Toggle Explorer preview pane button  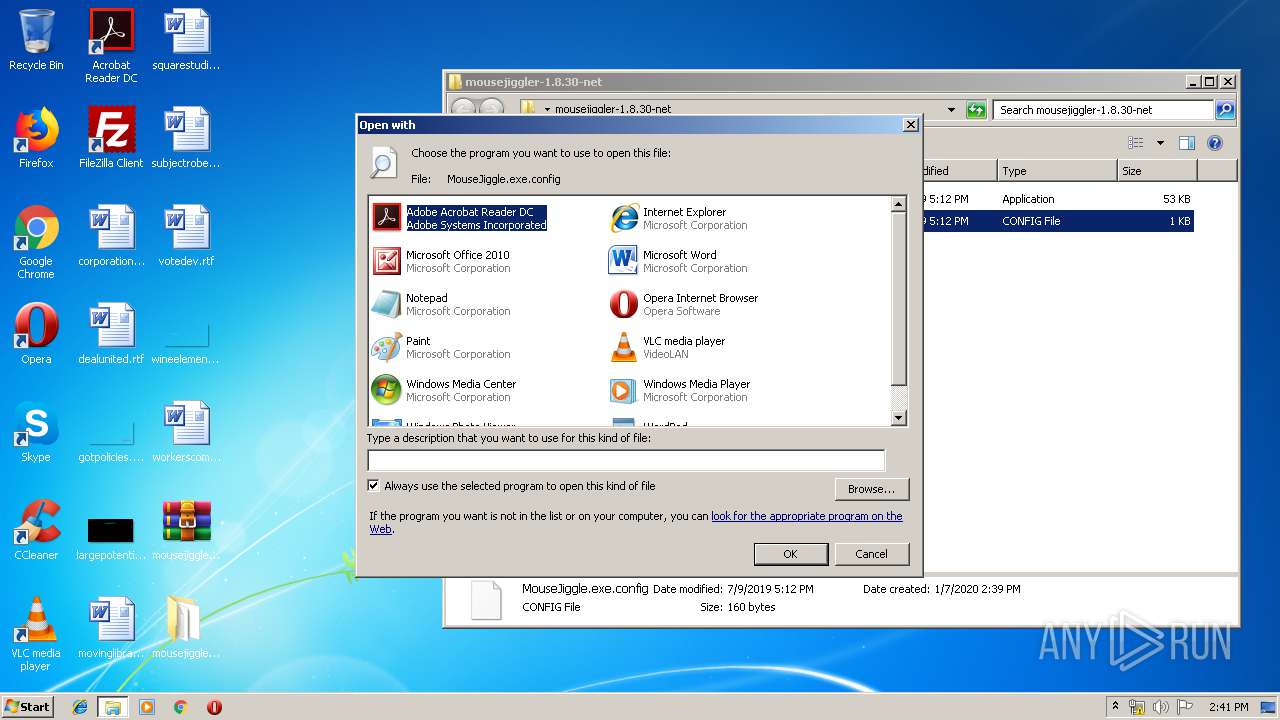(x=1186, y=143)
